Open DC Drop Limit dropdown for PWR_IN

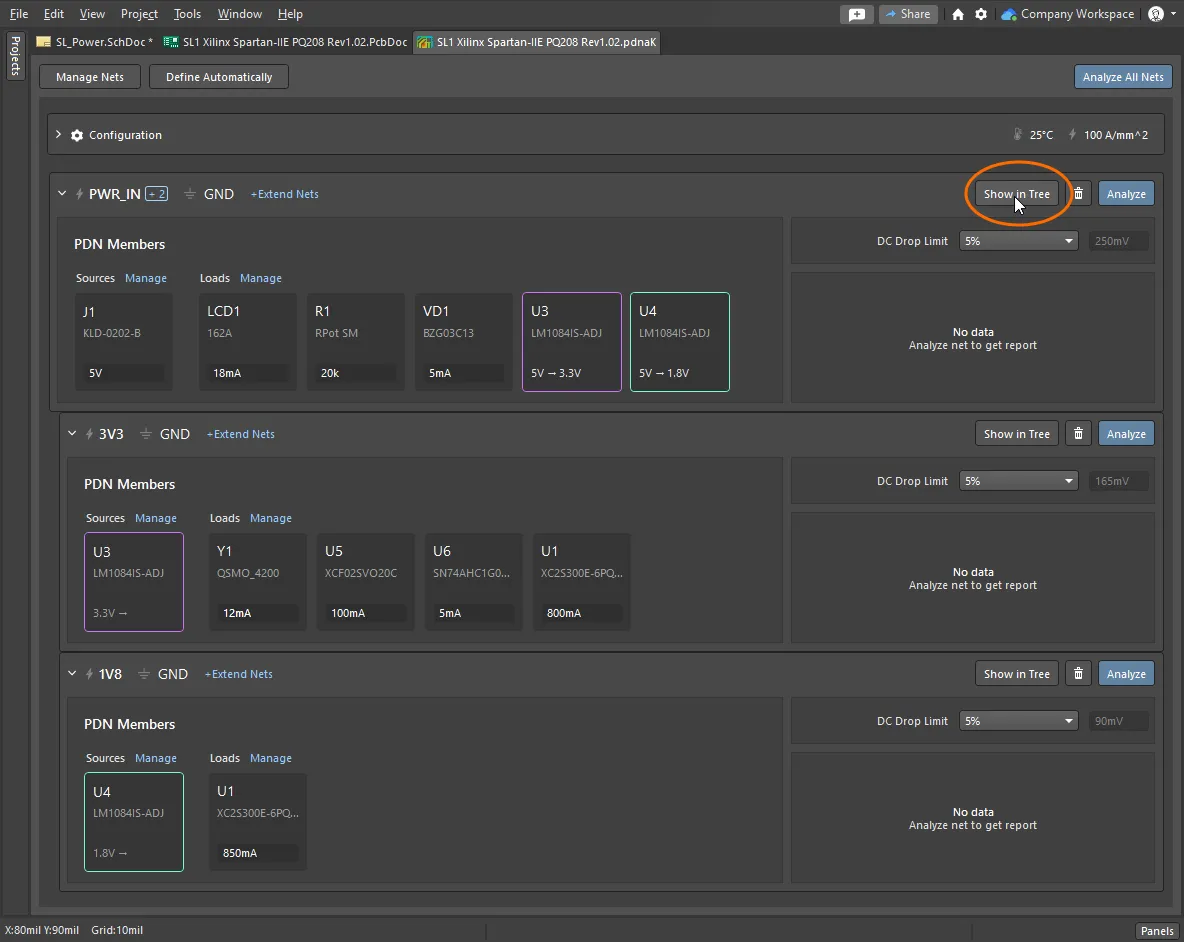1018,241
